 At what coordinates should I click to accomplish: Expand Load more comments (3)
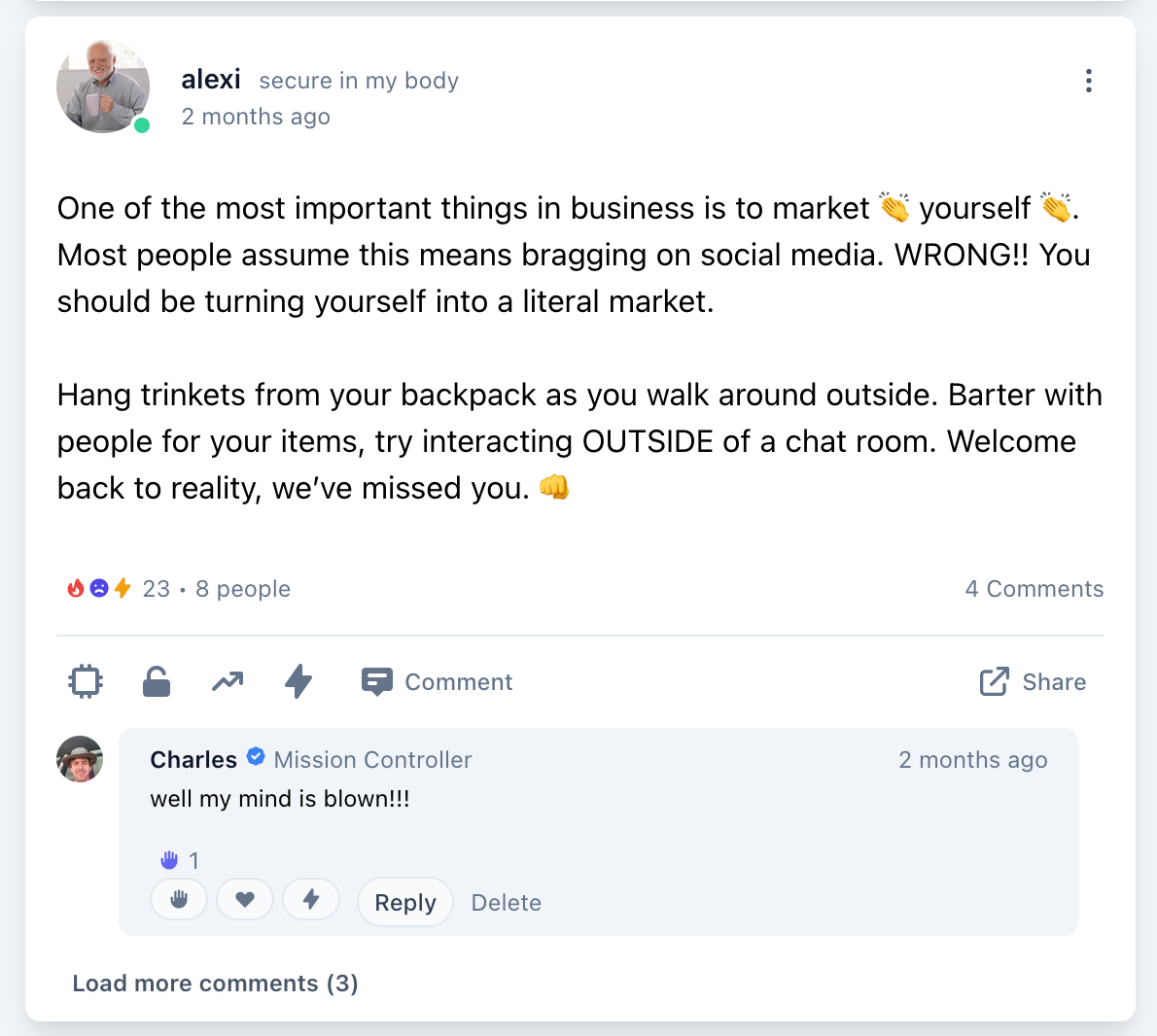(x=215, y=983)
